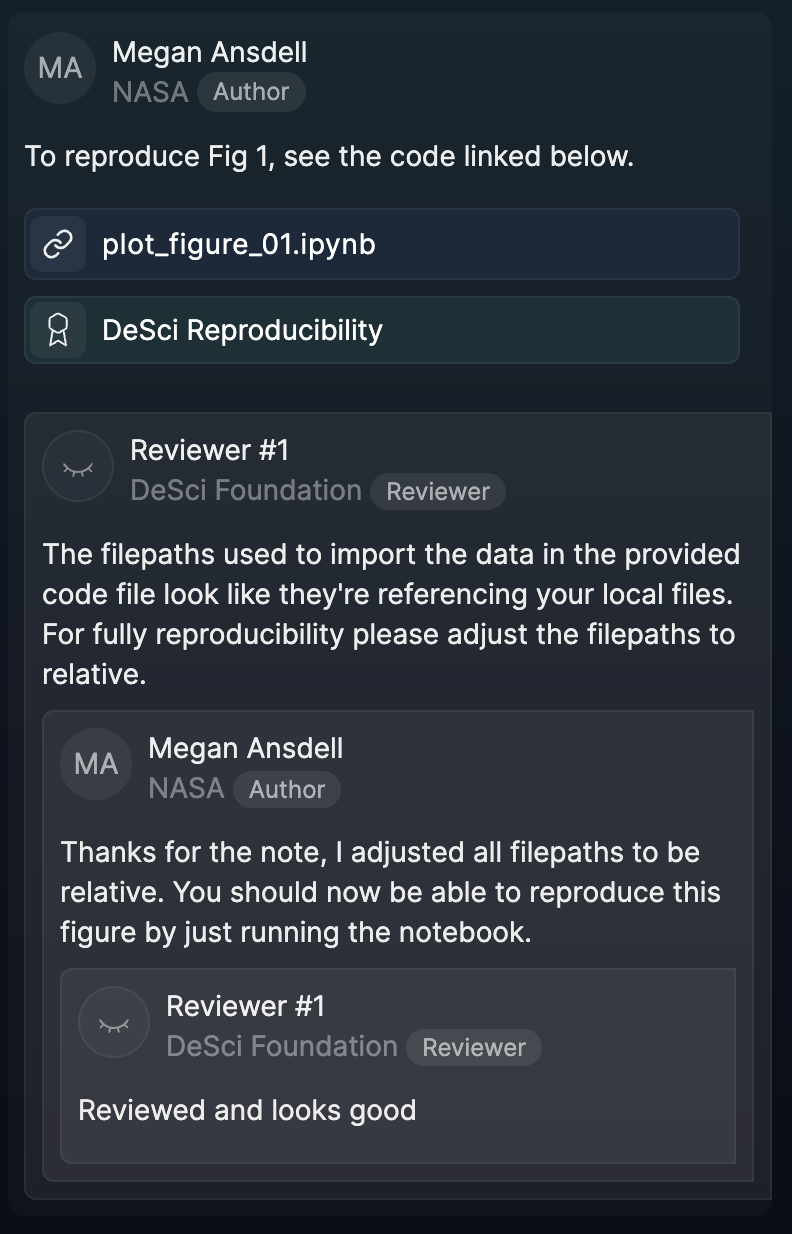Click the Reviewer badge above 'Reviewed and looks good'

(474, 1048)
